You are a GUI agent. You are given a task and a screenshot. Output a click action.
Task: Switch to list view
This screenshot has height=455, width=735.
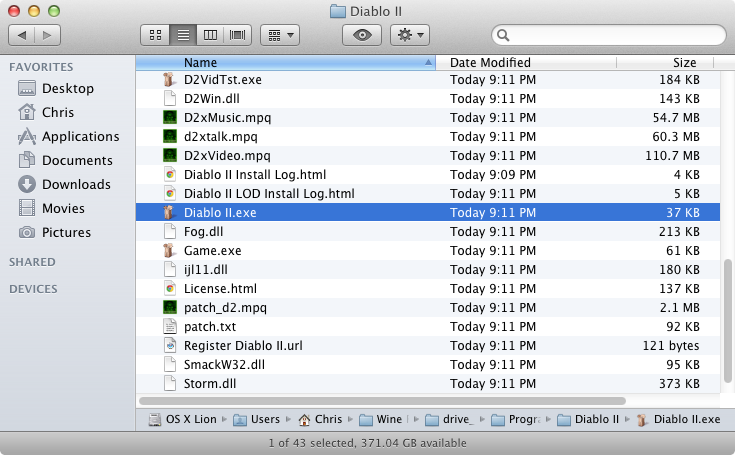coord(183,35)
